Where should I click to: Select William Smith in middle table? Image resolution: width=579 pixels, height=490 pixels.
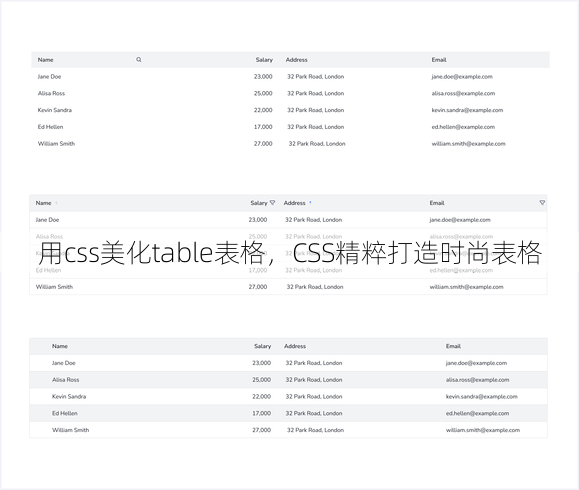pos(54,287)
